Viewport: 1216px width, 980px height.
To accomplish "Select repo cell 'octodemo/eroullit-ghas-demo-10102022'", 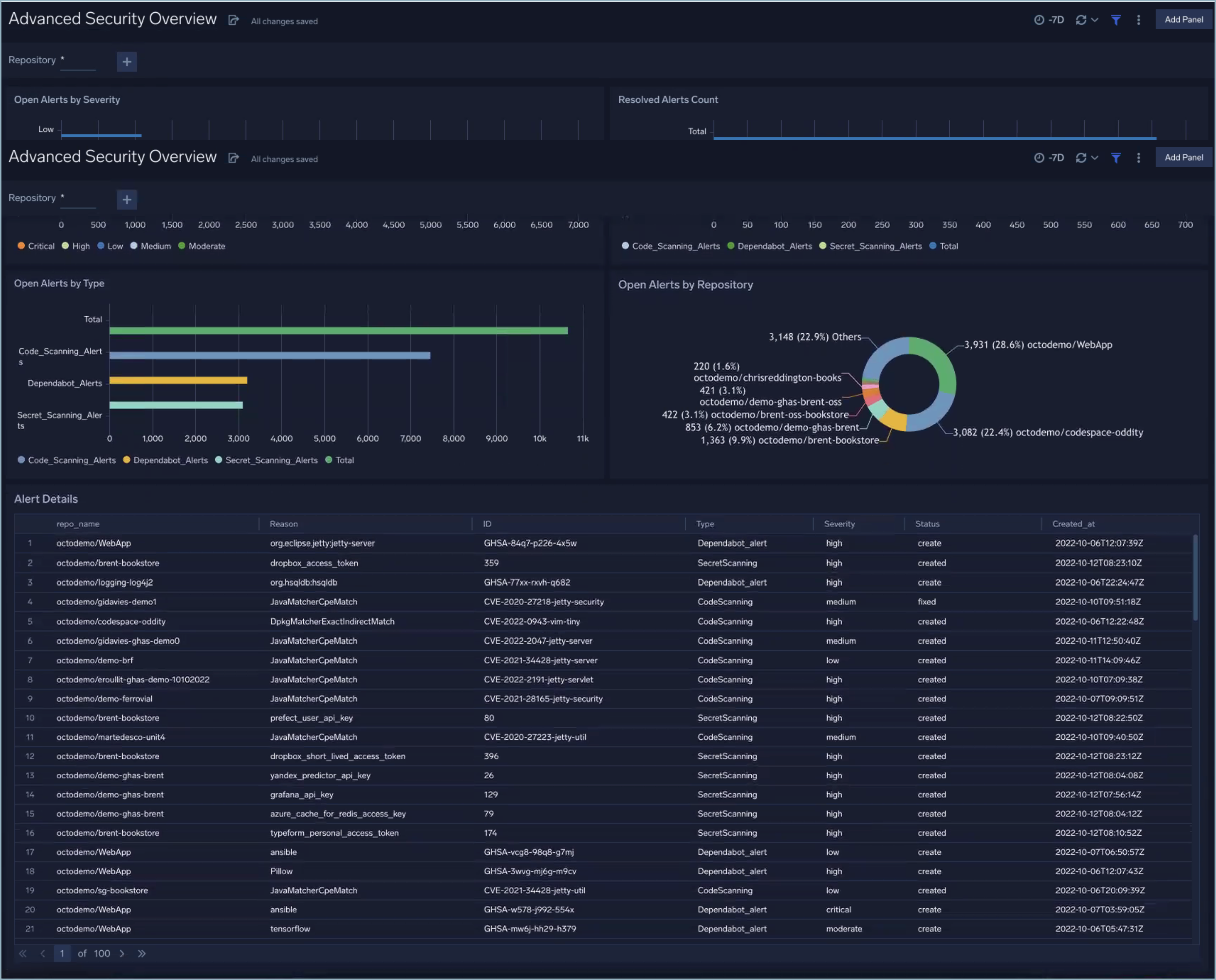I will [133, 680].
